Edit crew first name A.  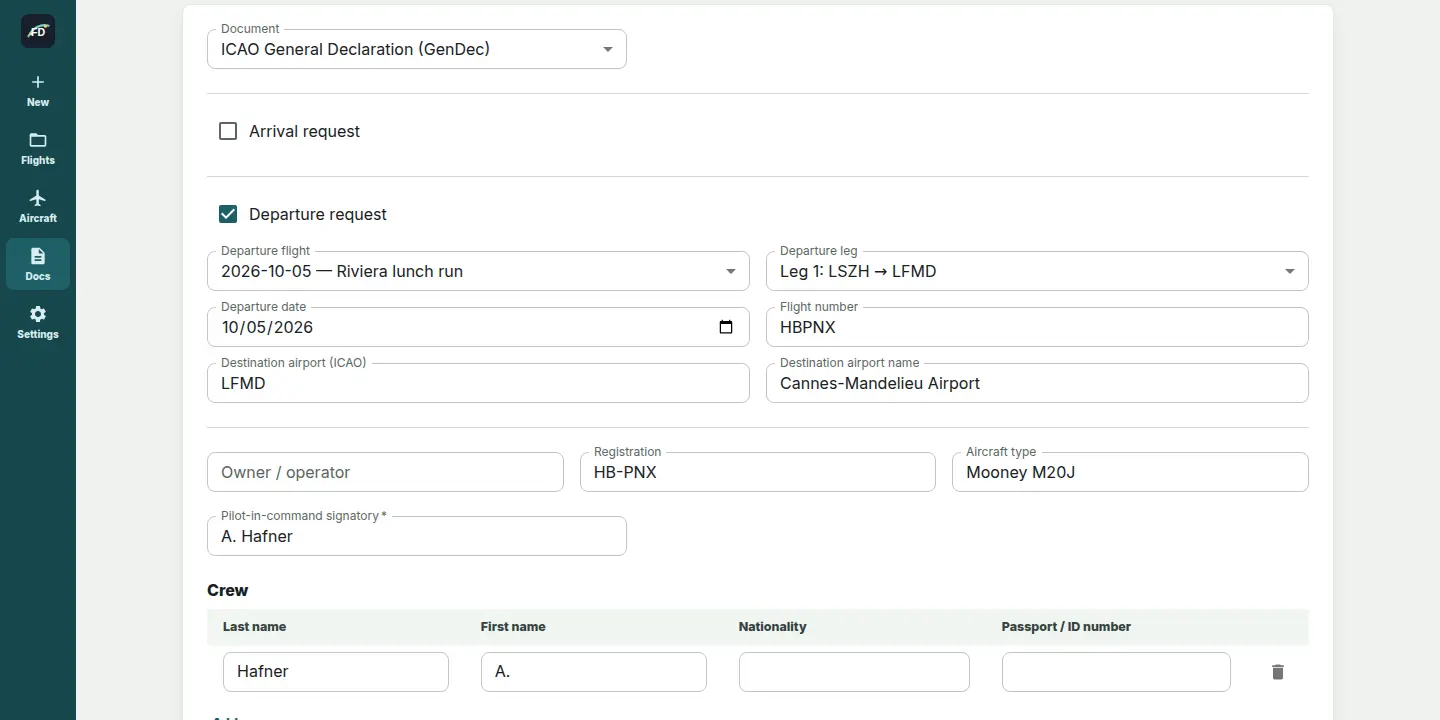594,672
